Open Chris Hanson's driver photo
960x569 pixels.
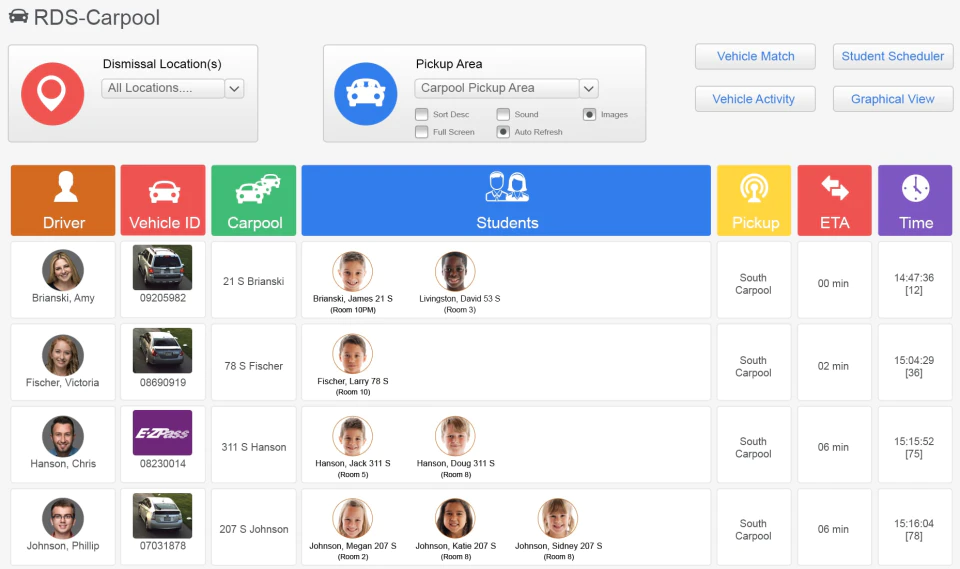pyautogui.click(x=63, y=436)
